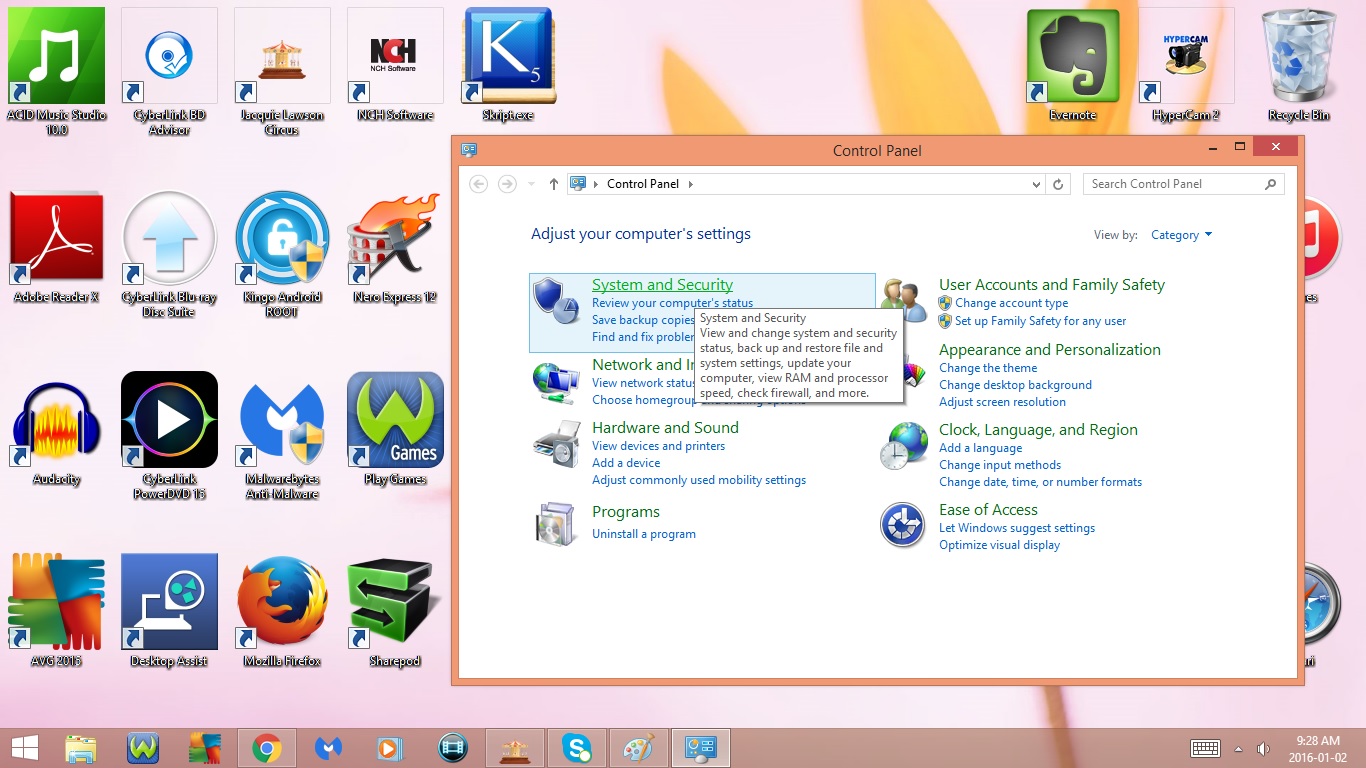Viewport: 1366px width, 768px height.
Task: Open Review your computer's status link
Action: tap(672, 303)
